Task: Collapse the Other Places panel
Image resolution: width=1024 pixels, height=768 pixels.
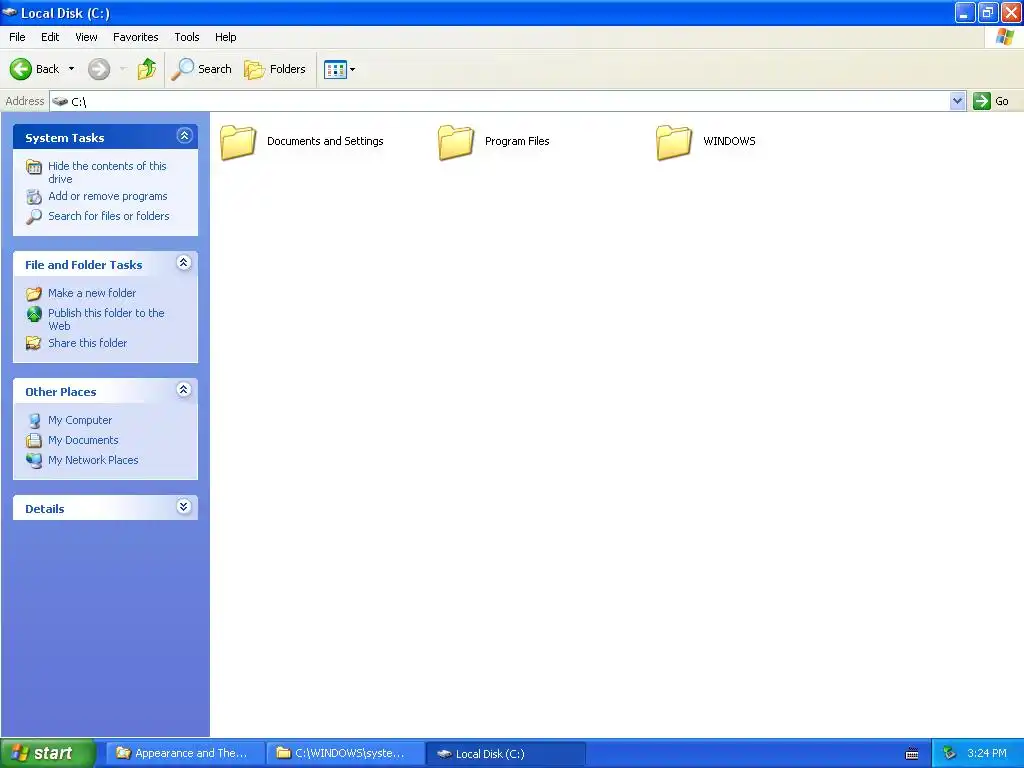Action: [x=184, y=390]
